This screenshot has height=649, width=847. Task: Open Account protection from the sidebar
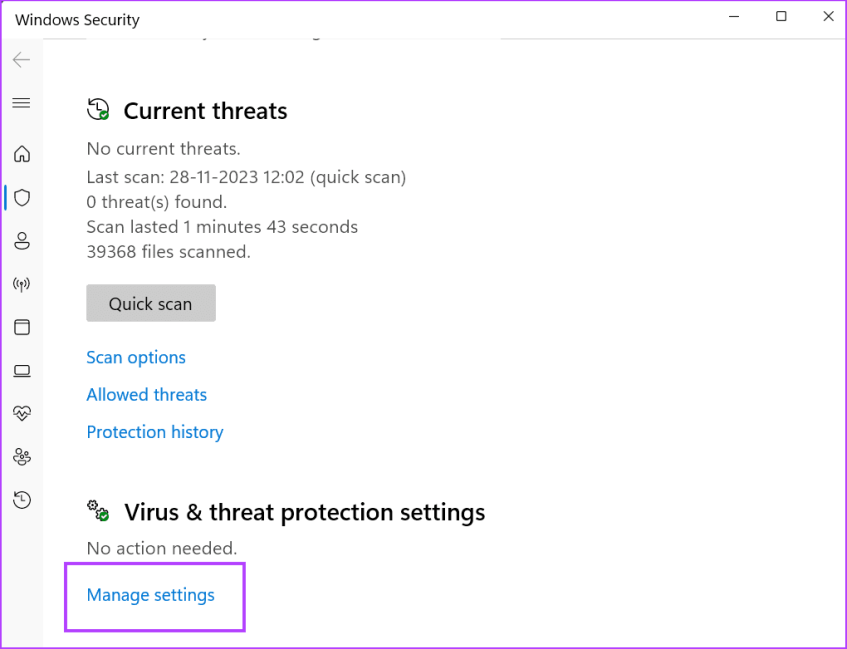pyautogui.click(x=22, y=240)
